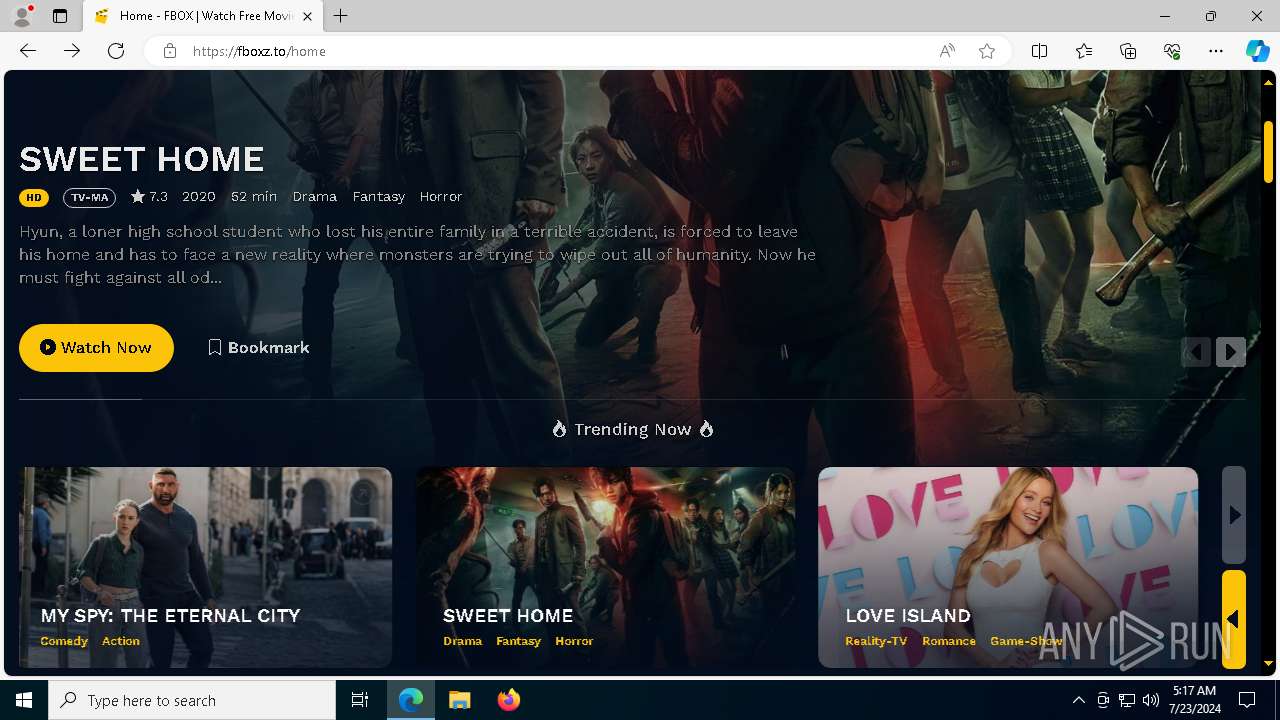The width and height of the screenshot is (1280, 720).
Task: Open volume control in system tray
Action: point(1151,700)
